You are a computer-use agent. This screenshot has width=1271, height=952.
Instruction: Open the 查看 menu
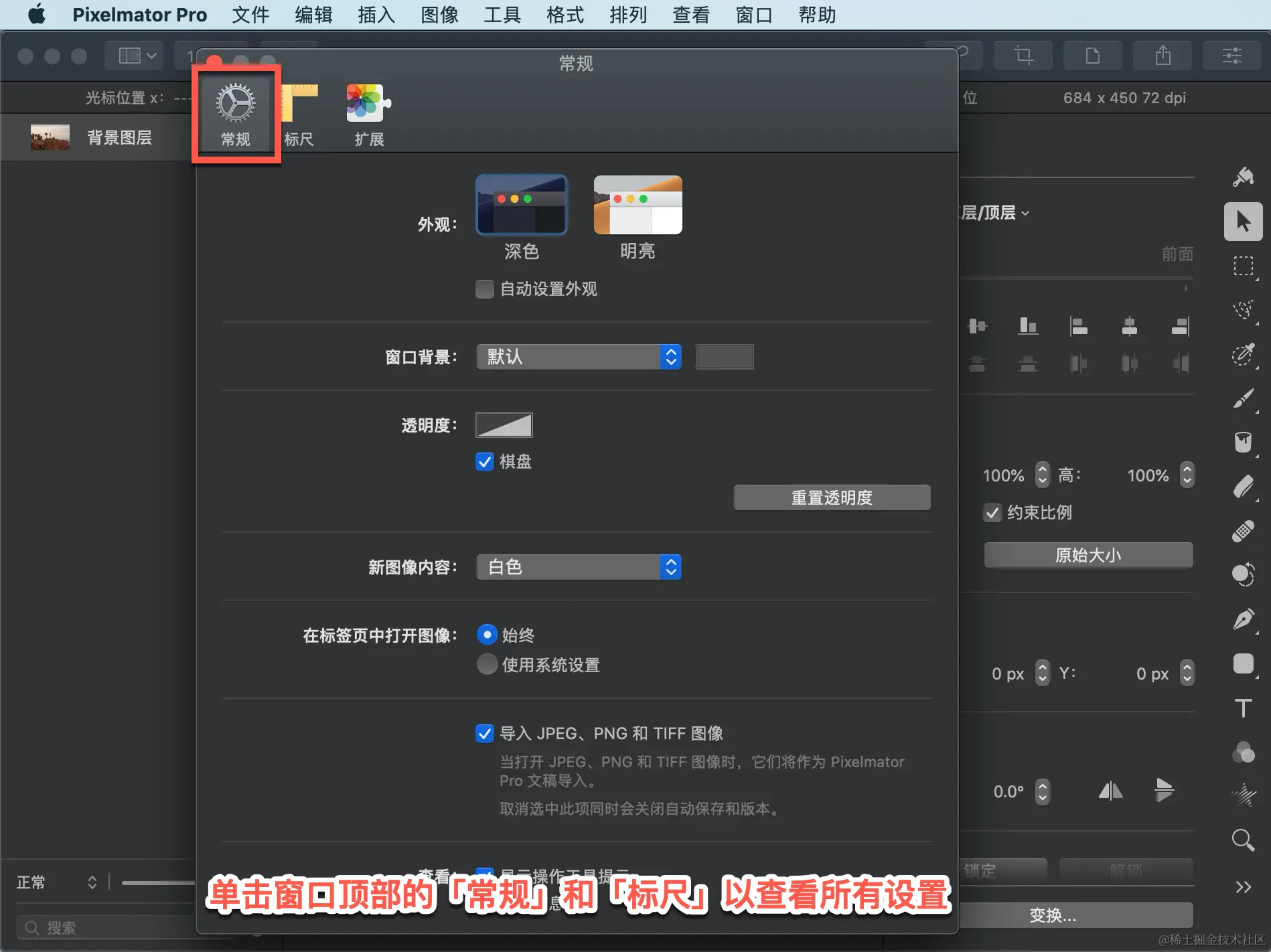click(691, 15)
